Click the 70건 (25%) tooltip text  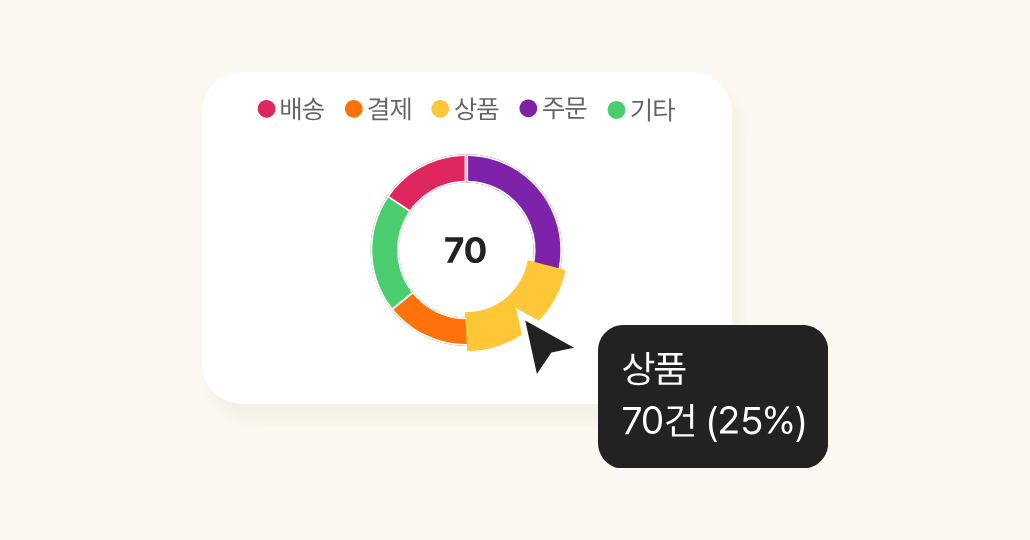[713, 421]
